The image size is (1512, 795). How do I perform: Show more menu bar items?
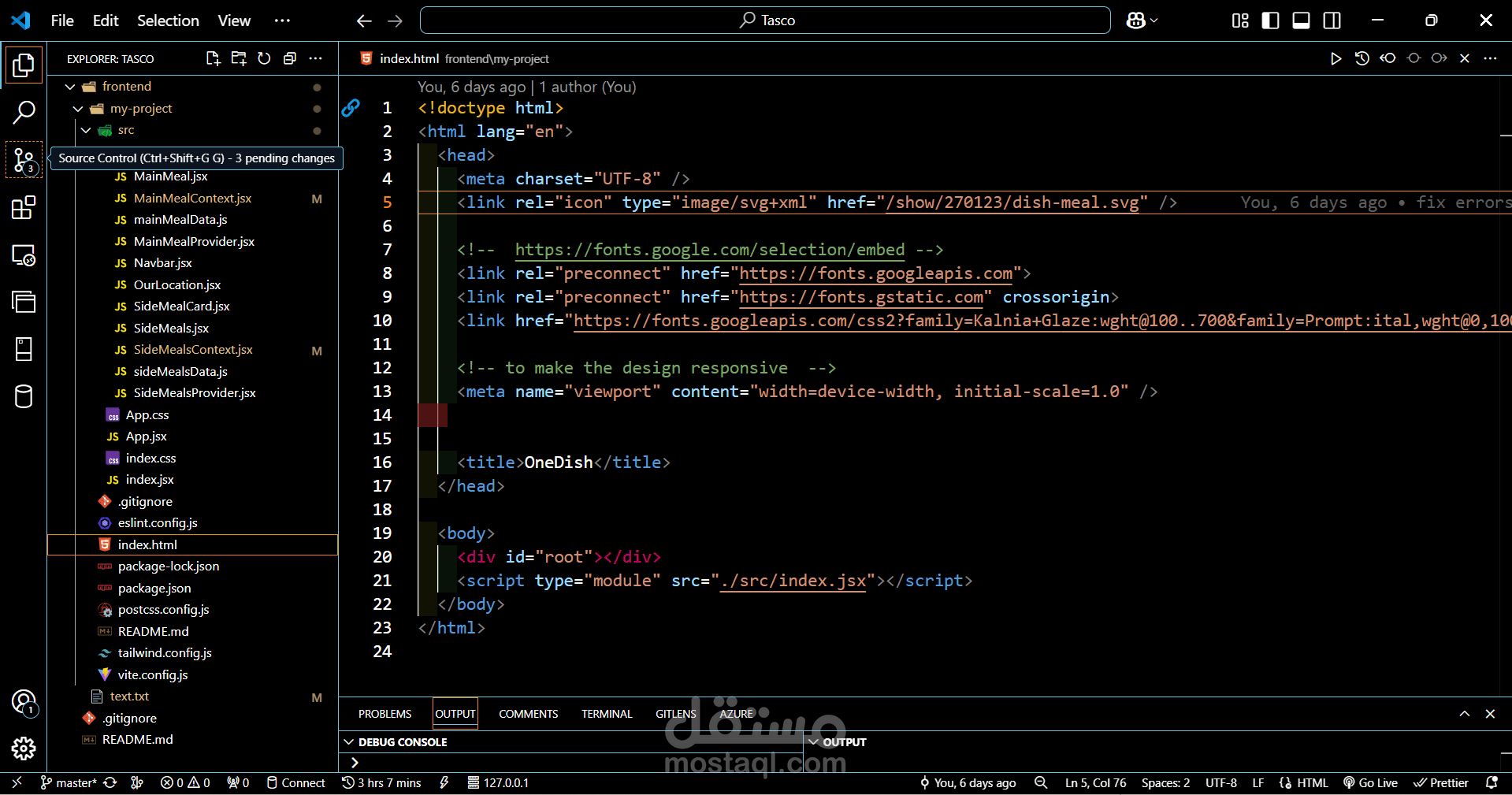click(282, 20)
